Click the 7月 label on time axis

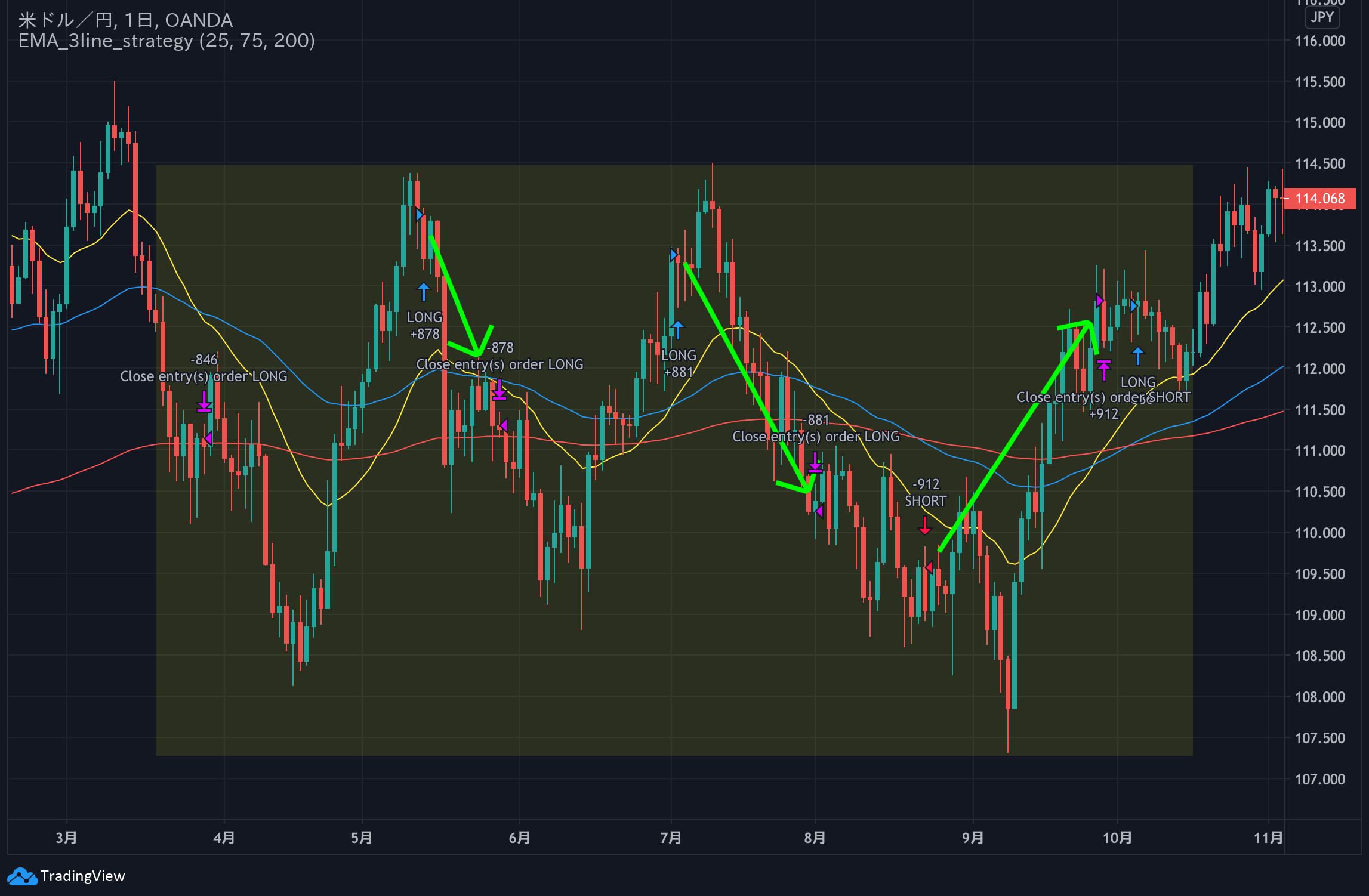point(671,838)
